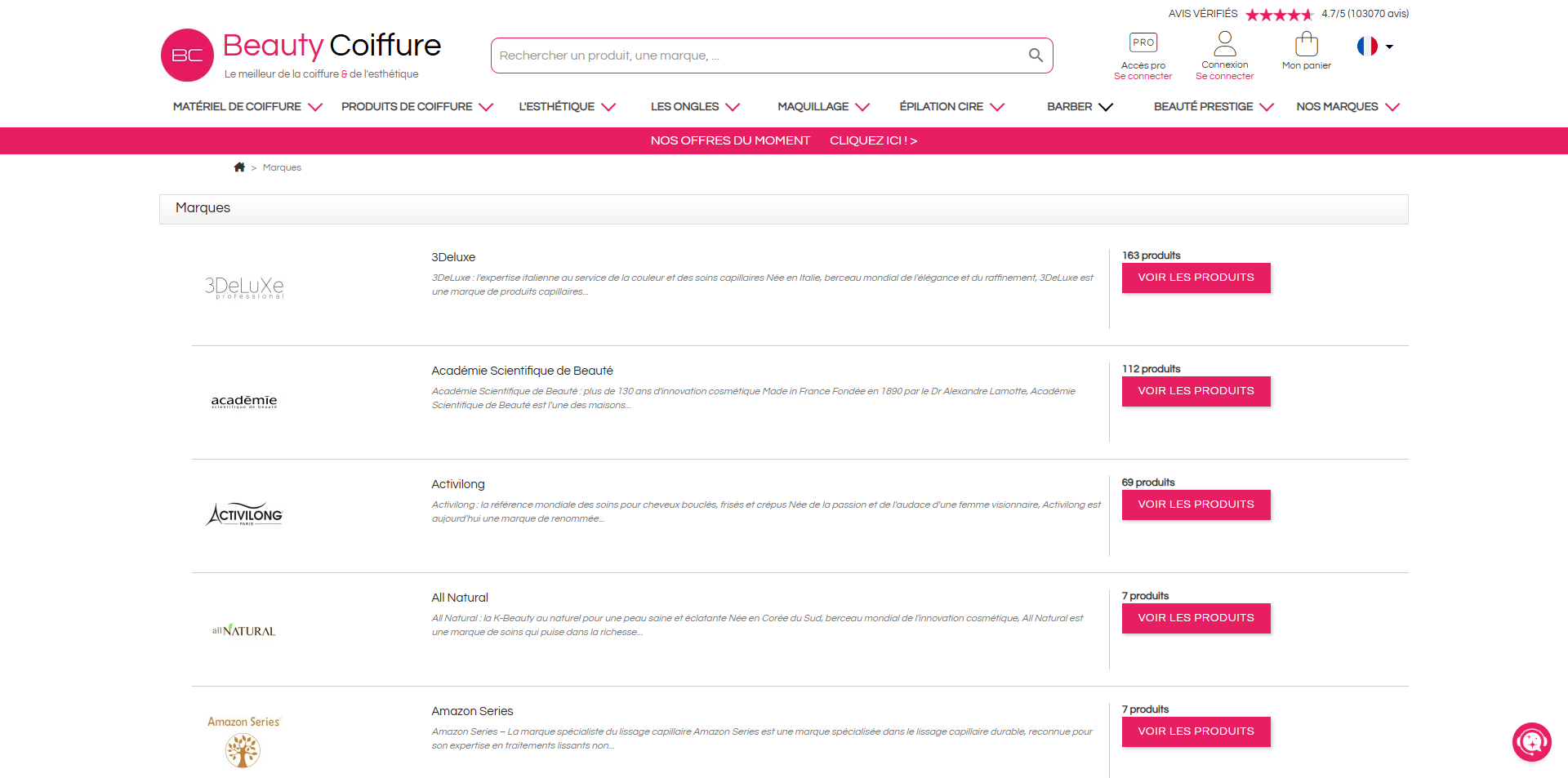This screenshot has height=778, width=1568.
Task: Open the All Natural brand title
Action: pyautogui.click(x=460, y=598)
